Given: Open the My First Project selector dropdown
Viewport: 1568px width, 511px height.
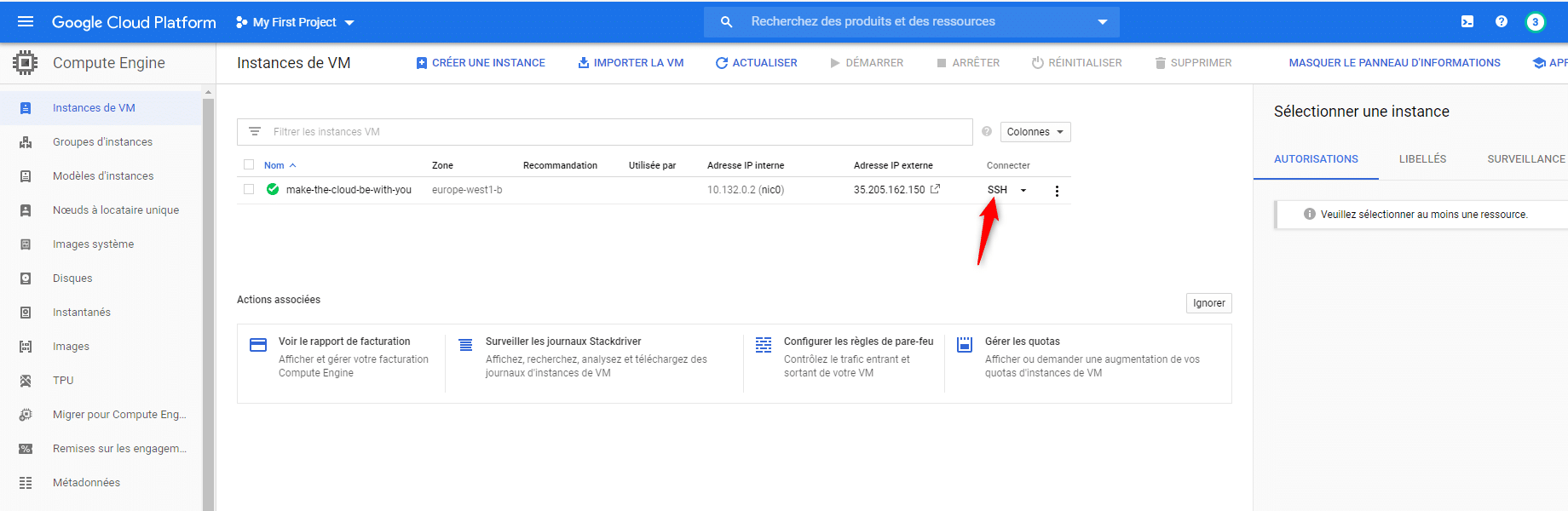Looking at the screenshot, I should click(295, 22).
